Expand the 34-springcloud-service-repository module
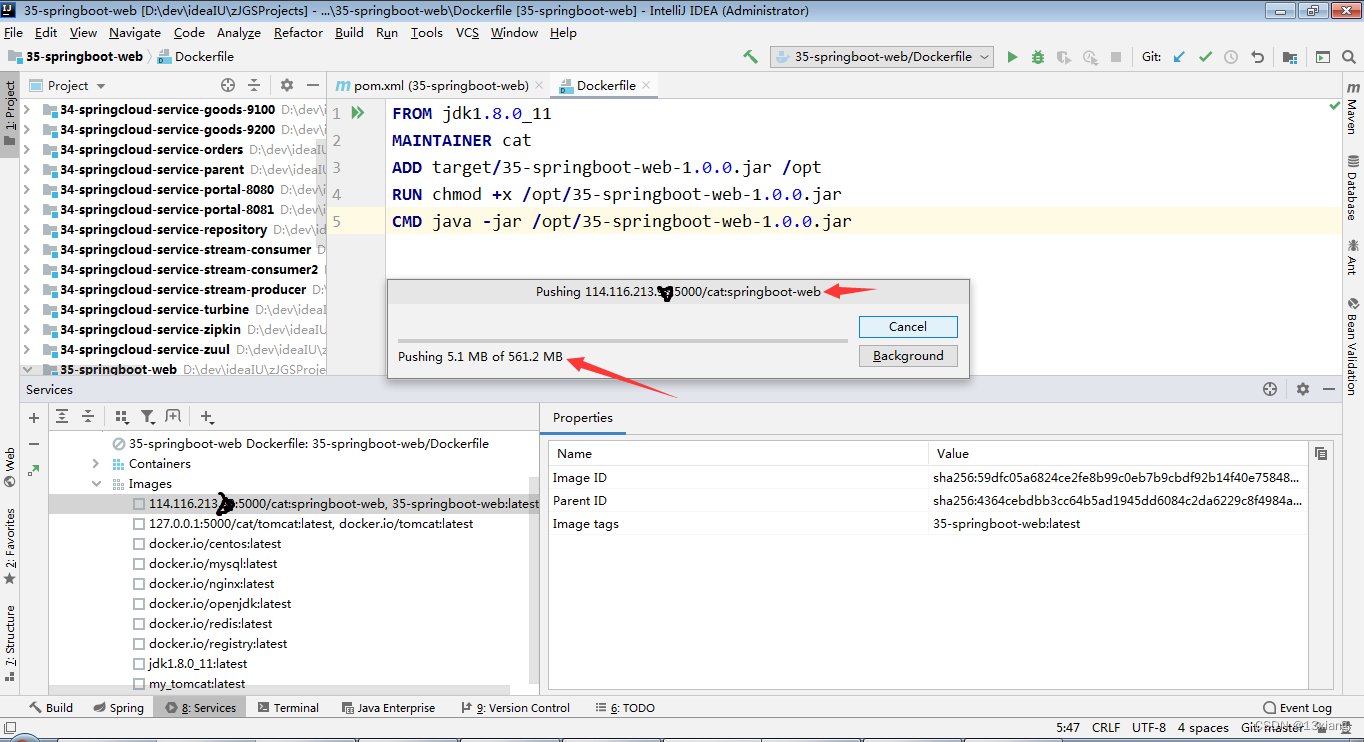 click(27, 230)
